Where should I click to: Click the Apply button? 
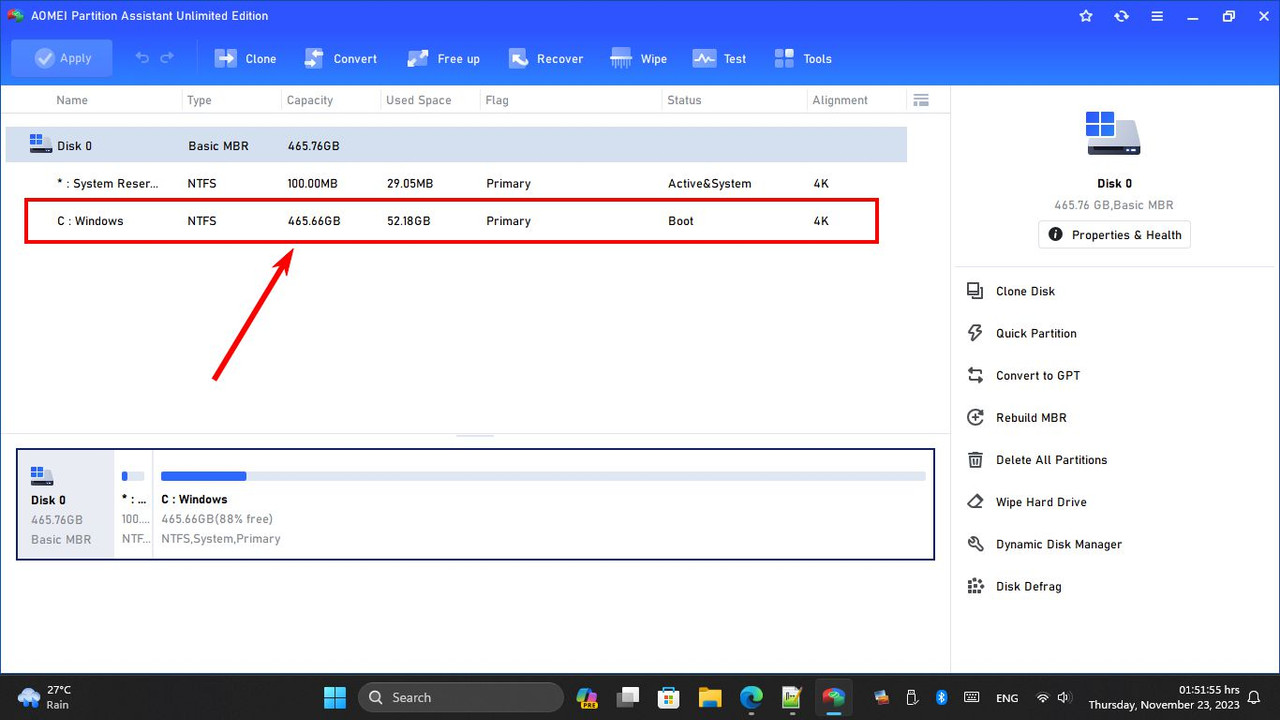click(62, 58)
